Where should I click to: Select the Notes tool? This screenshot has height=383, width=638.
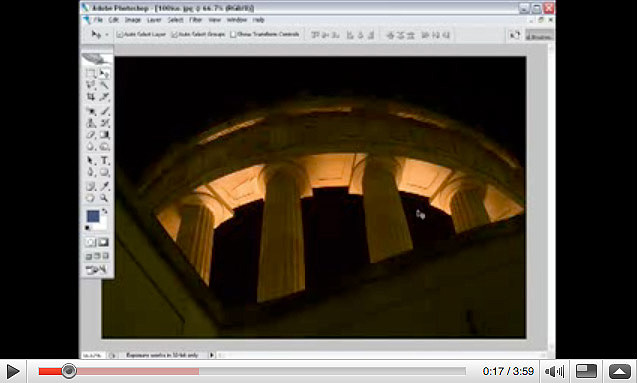click(x=90, y=186)
